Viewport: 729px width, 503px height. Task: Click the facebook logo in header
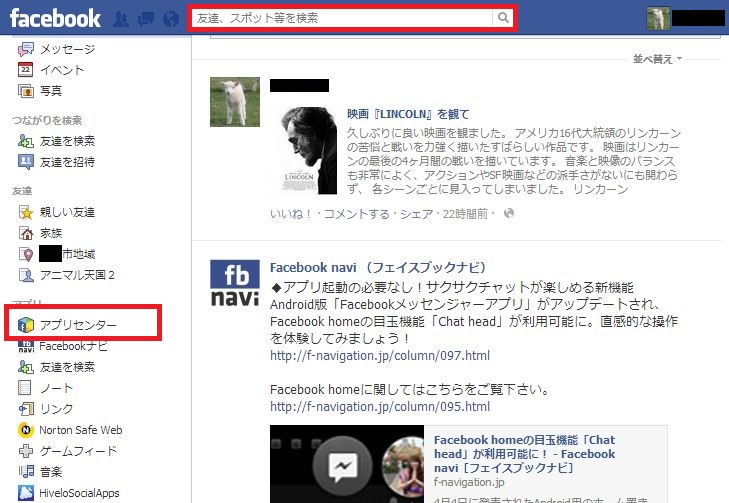pos(55,19)
